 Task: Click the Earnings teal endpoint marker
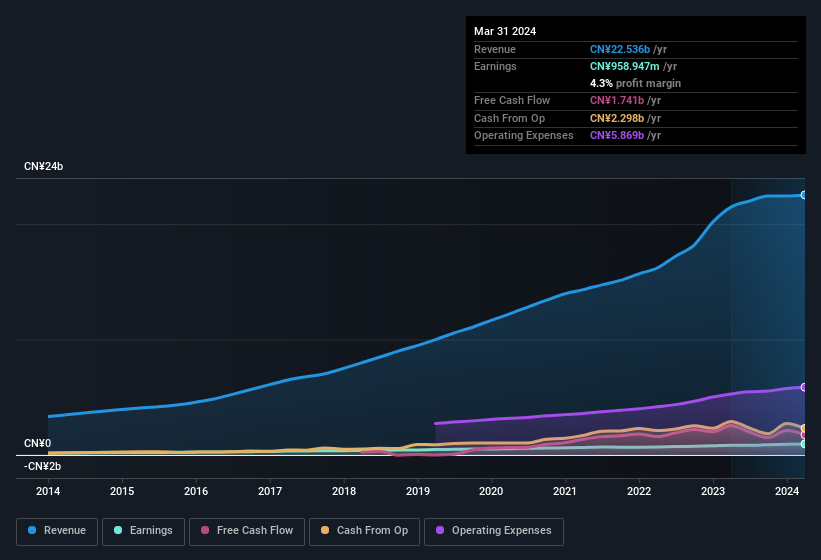pos(804,444)
